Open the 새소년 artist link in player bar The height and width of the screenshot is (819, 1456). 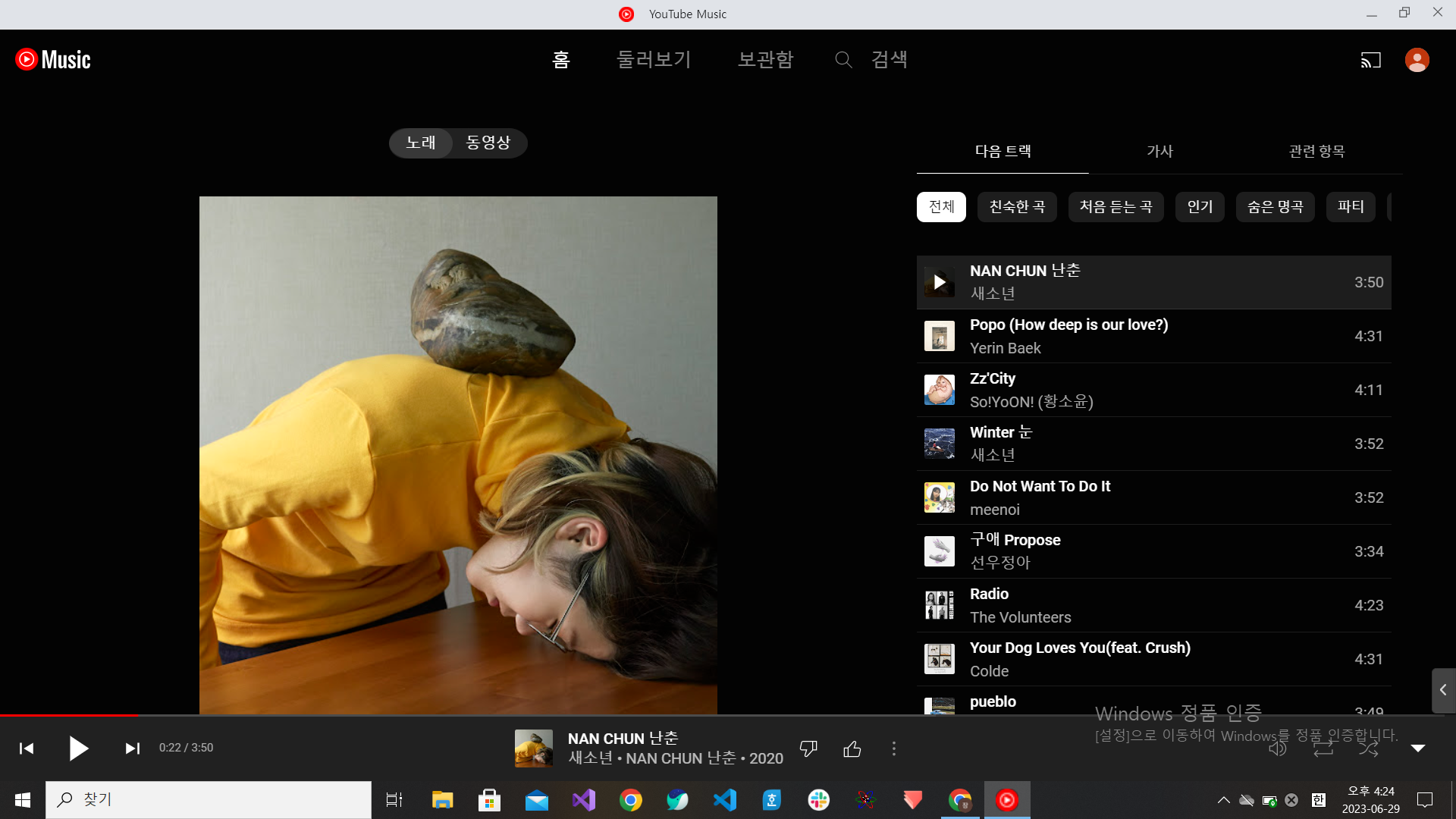591,758
